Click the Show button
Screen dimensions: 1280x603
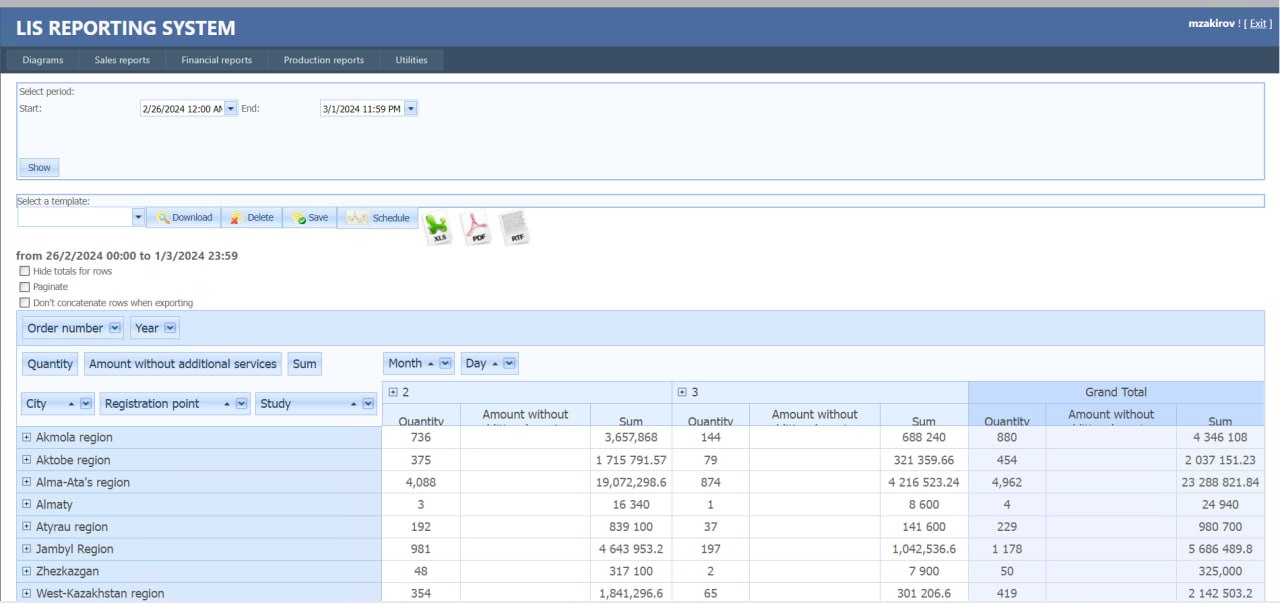pyautogui.click(x=39, y=167)
